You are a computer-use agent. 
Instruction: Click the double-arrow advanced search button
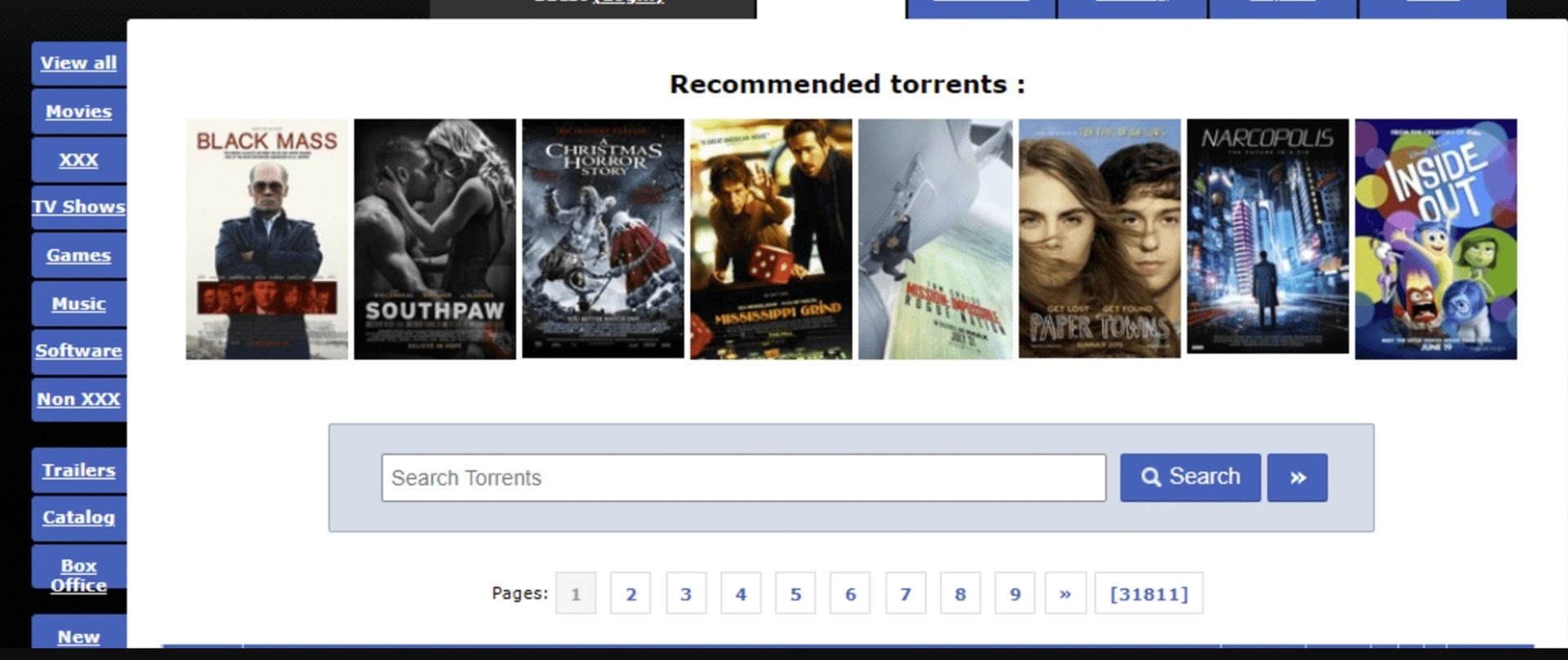click(1298, 478)
